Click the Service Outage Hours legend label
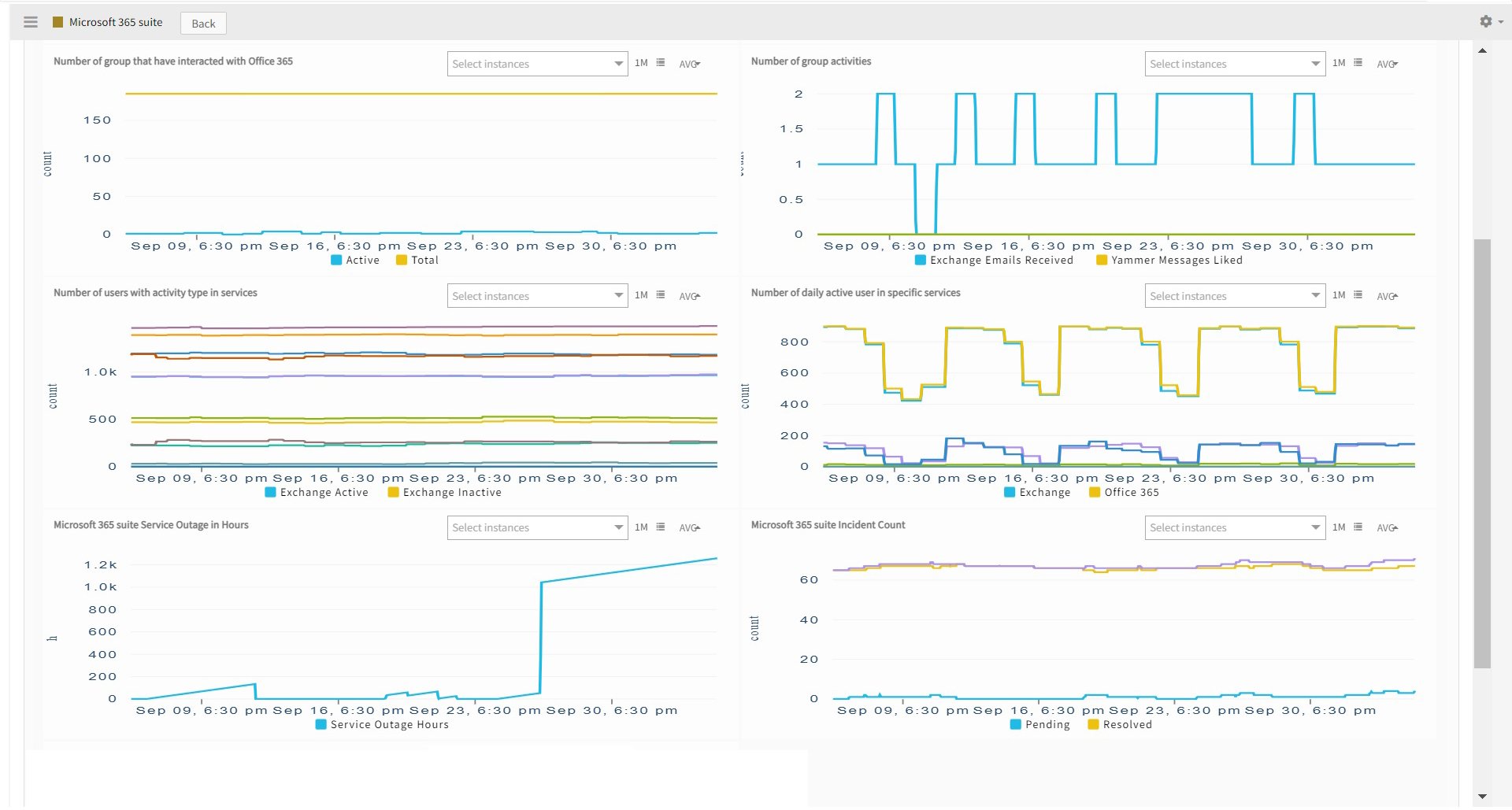1512x810 pixels. point(389,724)
